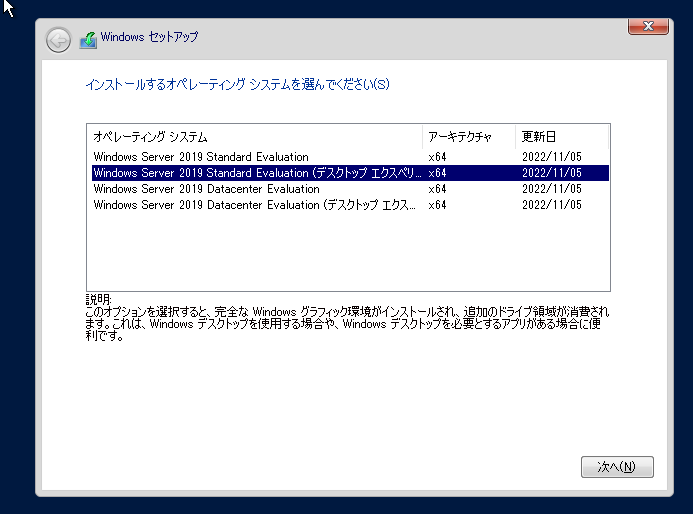Click the Windows セットアップ title text
Image resolution: width=693 pixels, height=514 pixels.
[149, 37]
